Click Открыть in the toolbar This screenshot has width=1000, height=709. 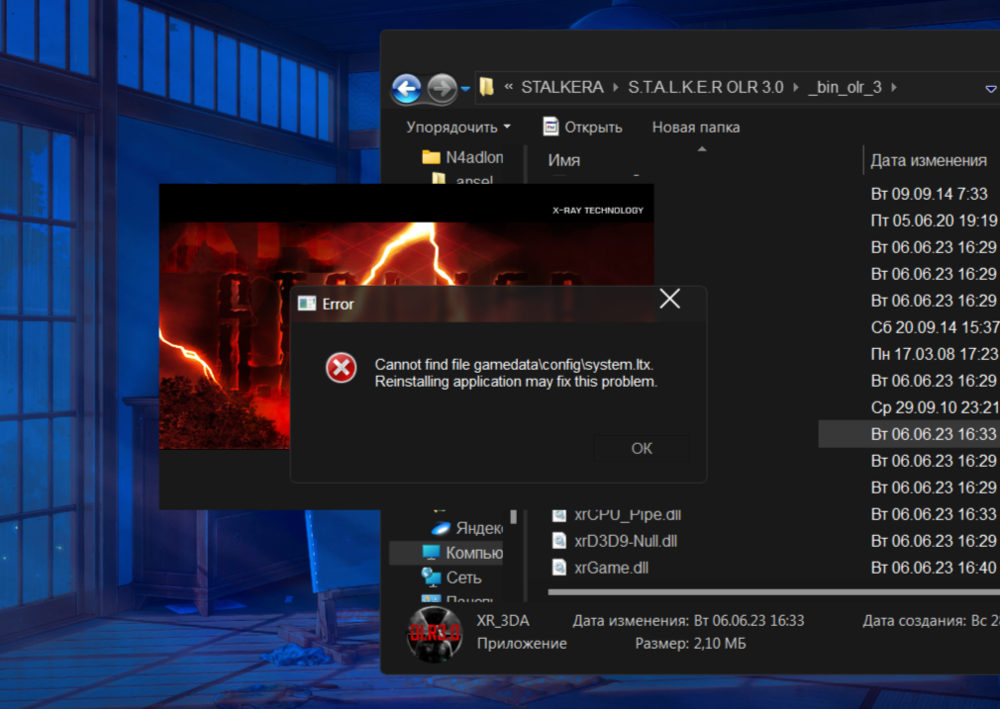(582, 127)
